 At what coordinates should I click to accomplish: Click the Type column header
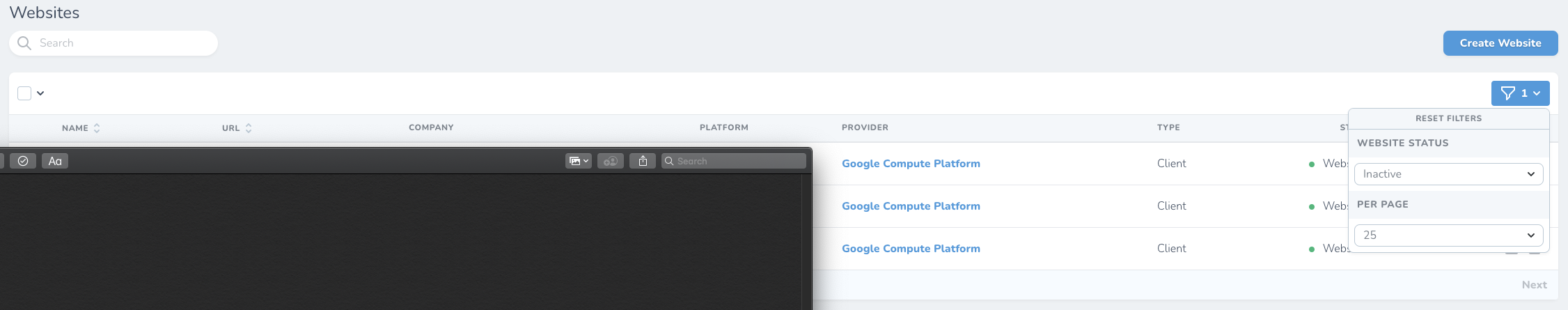tap(1168, 127)
